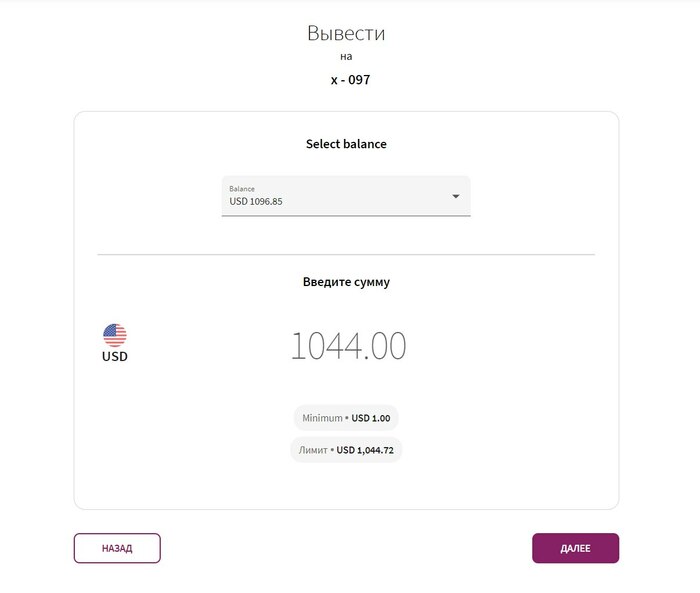Click the Select balance heading

[346, 144]
